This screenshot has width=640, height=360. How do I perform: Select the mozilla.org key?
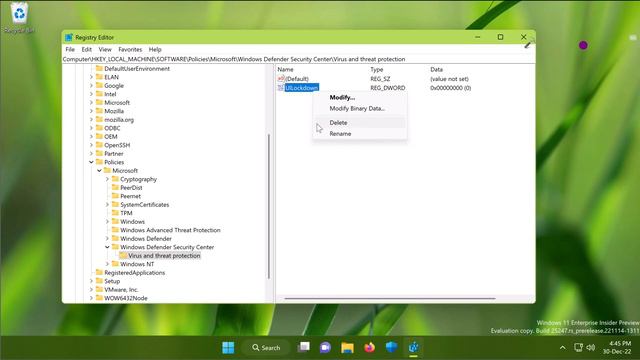click(x=119, y=120)
